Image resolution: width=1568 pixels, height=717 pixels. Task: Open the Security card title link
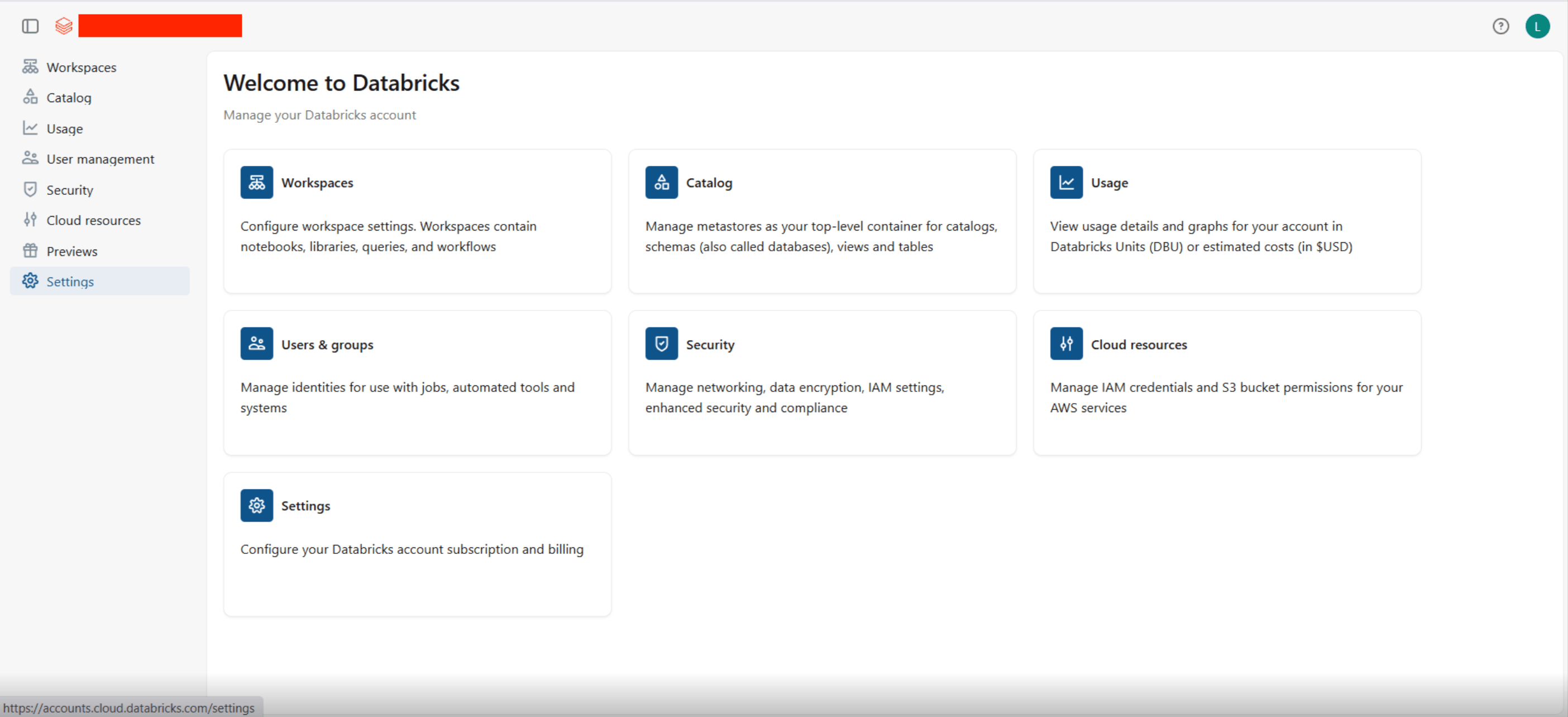710,345
